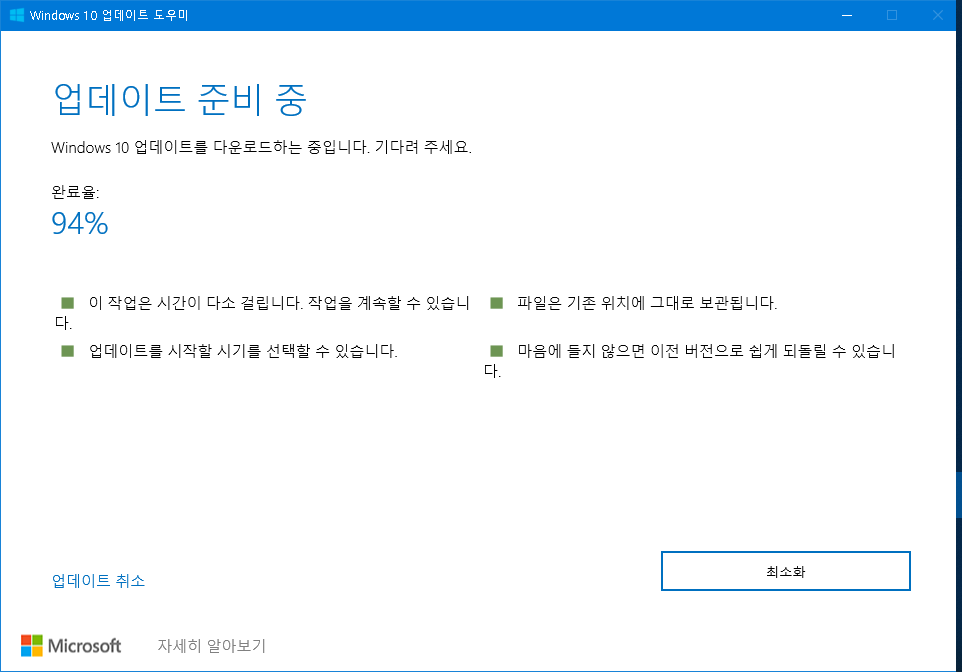This screenshot has height=672, width=962.
Task: Open the 자세히 알아보기 link
Action: click(211, 646)
